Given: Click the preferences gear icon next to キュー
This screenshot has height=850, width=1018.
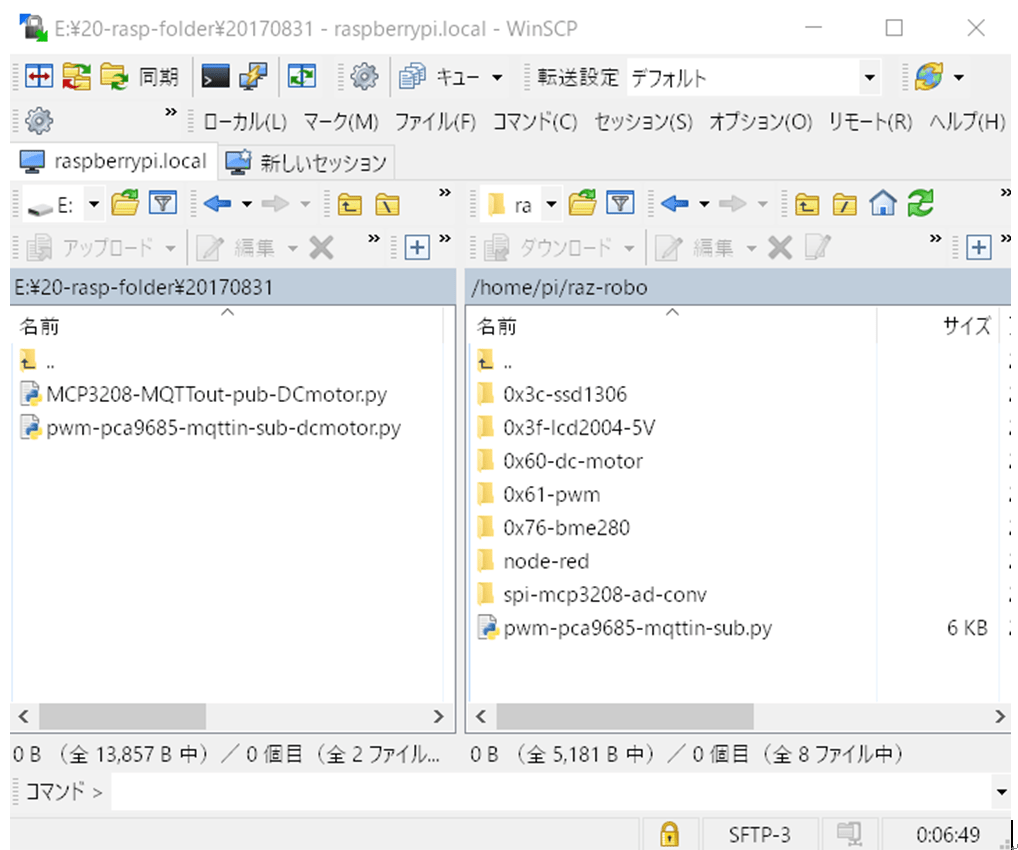Looking at the screenshot, I should [x=364, y=77].
